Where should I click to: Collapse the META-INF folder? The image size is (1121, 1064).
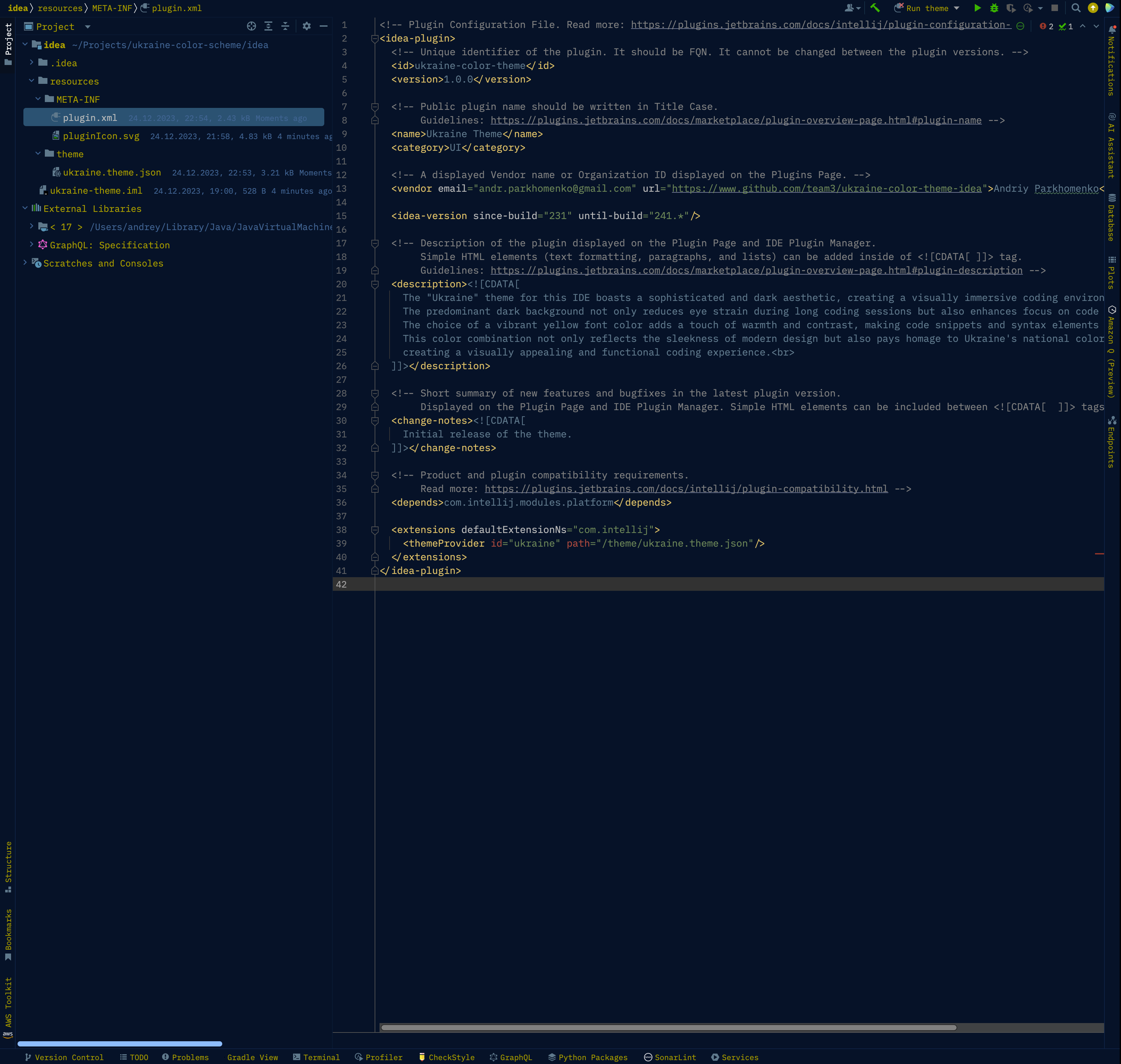39,99
